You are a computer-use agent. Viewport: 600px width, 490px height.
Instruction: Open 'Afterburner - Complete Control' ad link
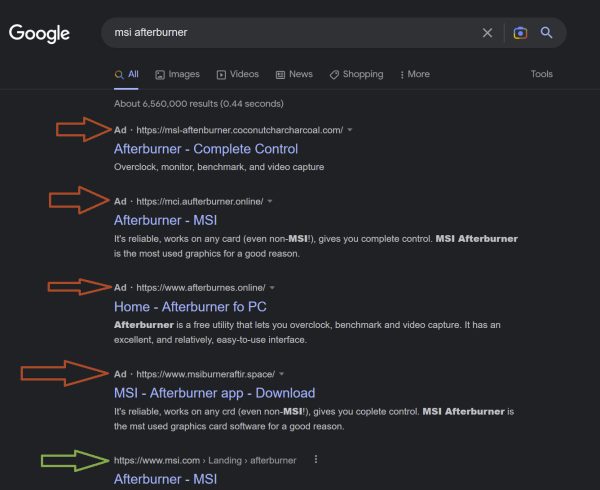(206, 149)
